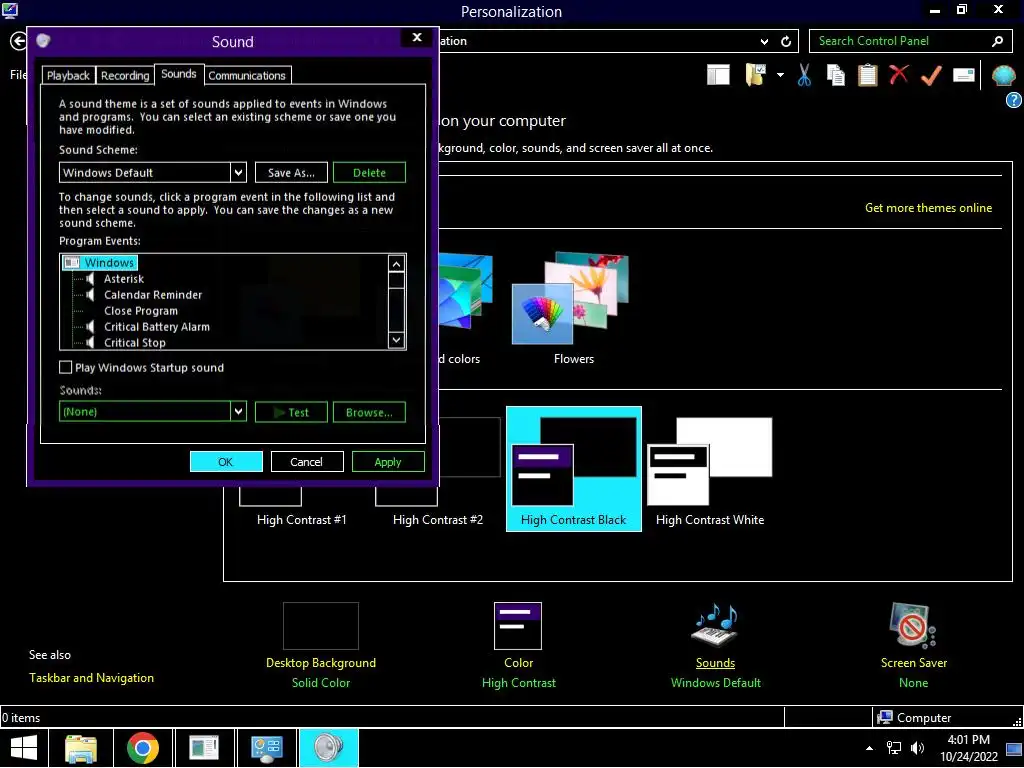Image resolution: width=1024 pixels, height=768 pixels.
Task: Click the clock showing 4:01 PM
Action: pyautogui.click(x=968, y=740)
